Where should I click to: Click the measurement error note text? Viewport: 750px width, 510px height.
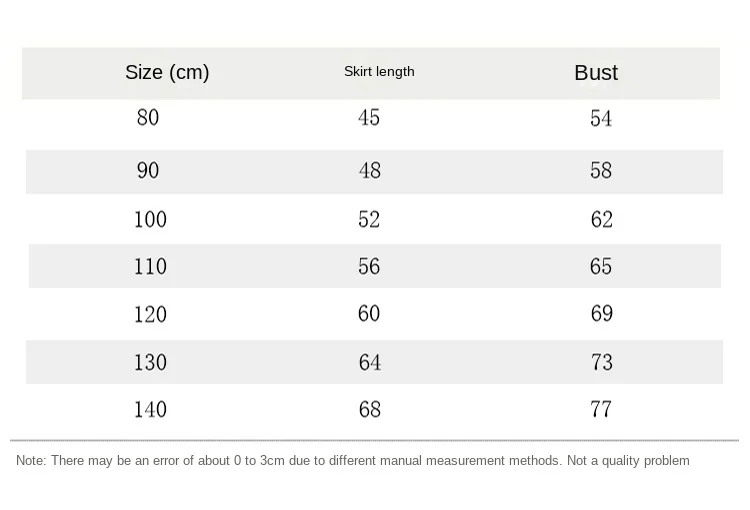[353, 461]
